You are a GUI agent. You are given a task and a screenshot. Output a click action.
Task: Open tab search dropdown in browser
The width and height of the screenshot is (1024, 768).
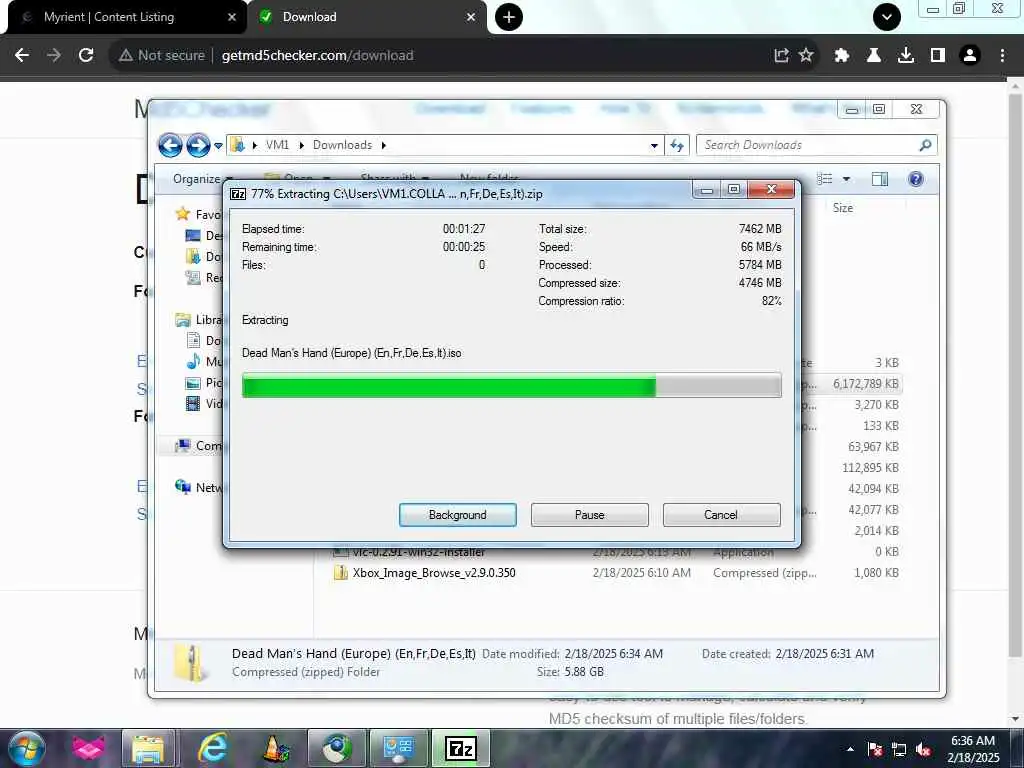tap(886, 17)
